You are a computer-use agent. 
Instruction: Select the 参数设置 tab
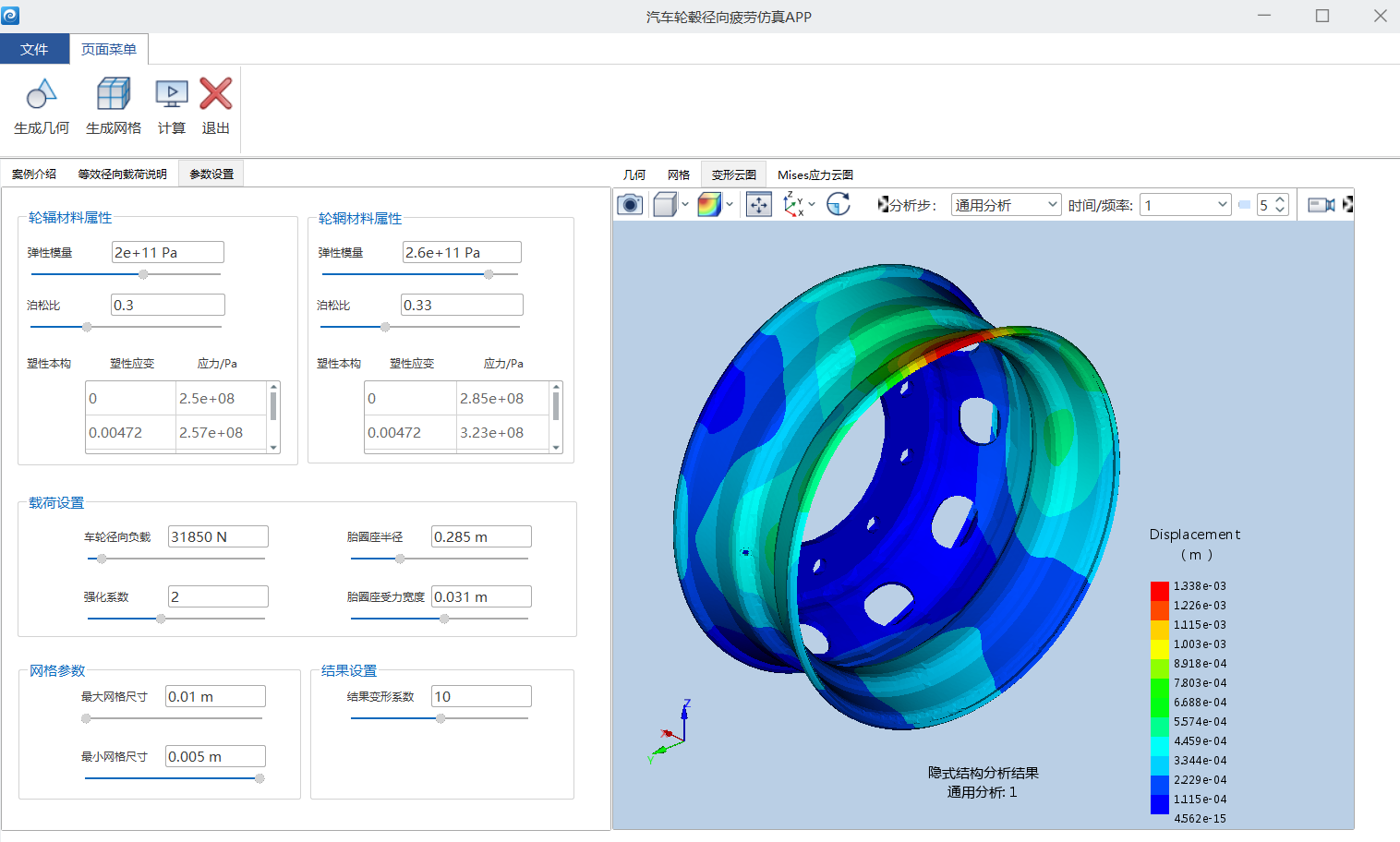[211, 174]
